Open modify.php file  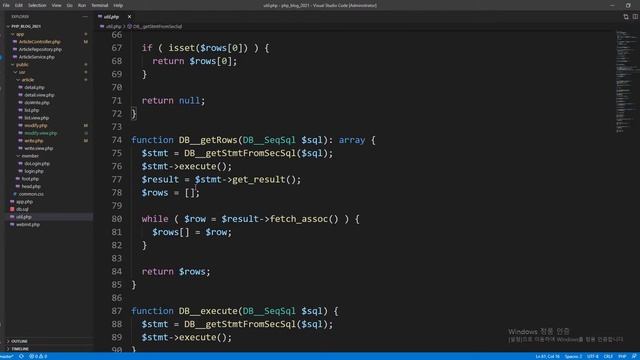coord(36,126)
